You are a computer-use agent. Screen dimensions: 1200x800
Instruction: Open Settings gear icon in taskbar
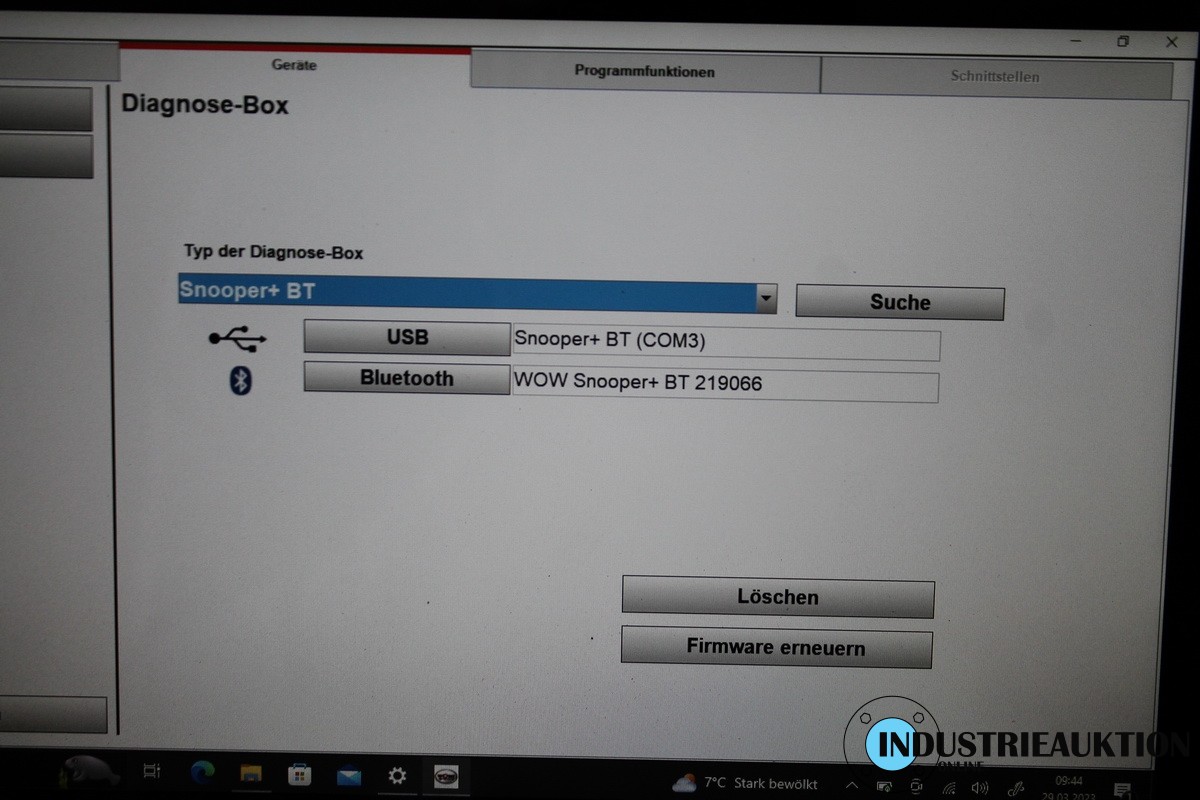tap(397, 775)
